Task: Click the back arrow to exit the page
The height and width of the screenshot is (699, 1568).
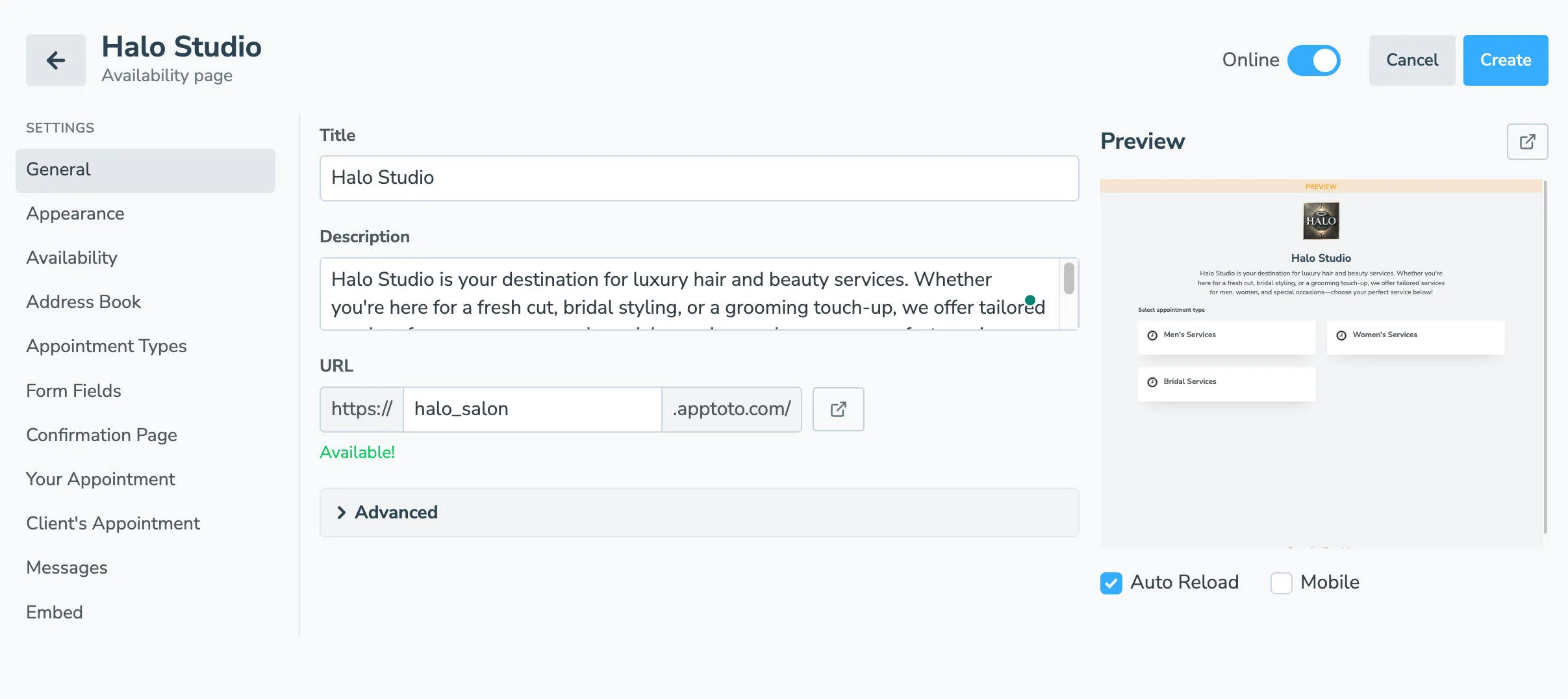Action: (x=55, y=60)
